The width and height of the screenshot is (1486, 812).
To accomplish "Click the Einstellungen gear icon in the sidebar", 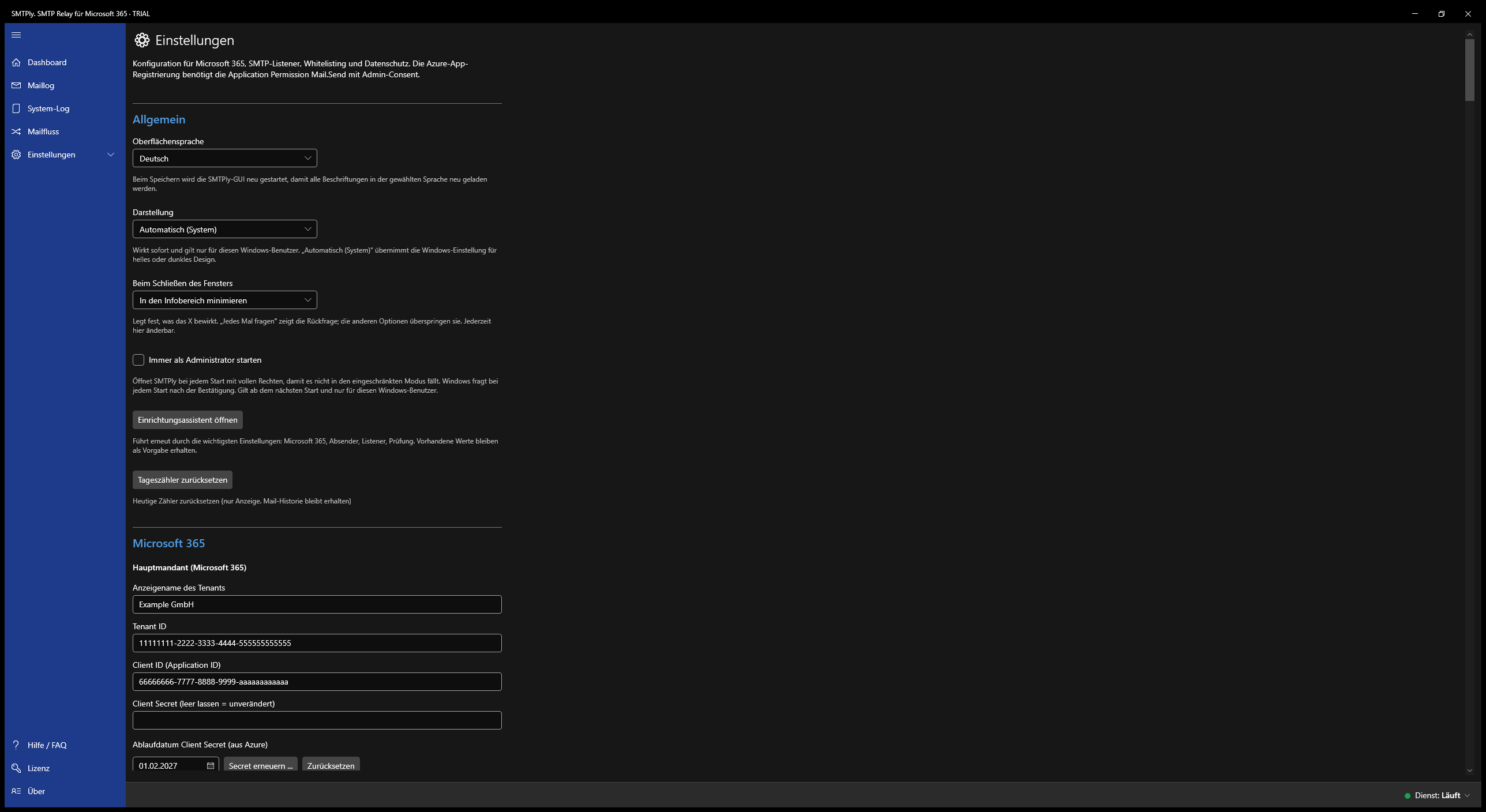I will [16, 155].
